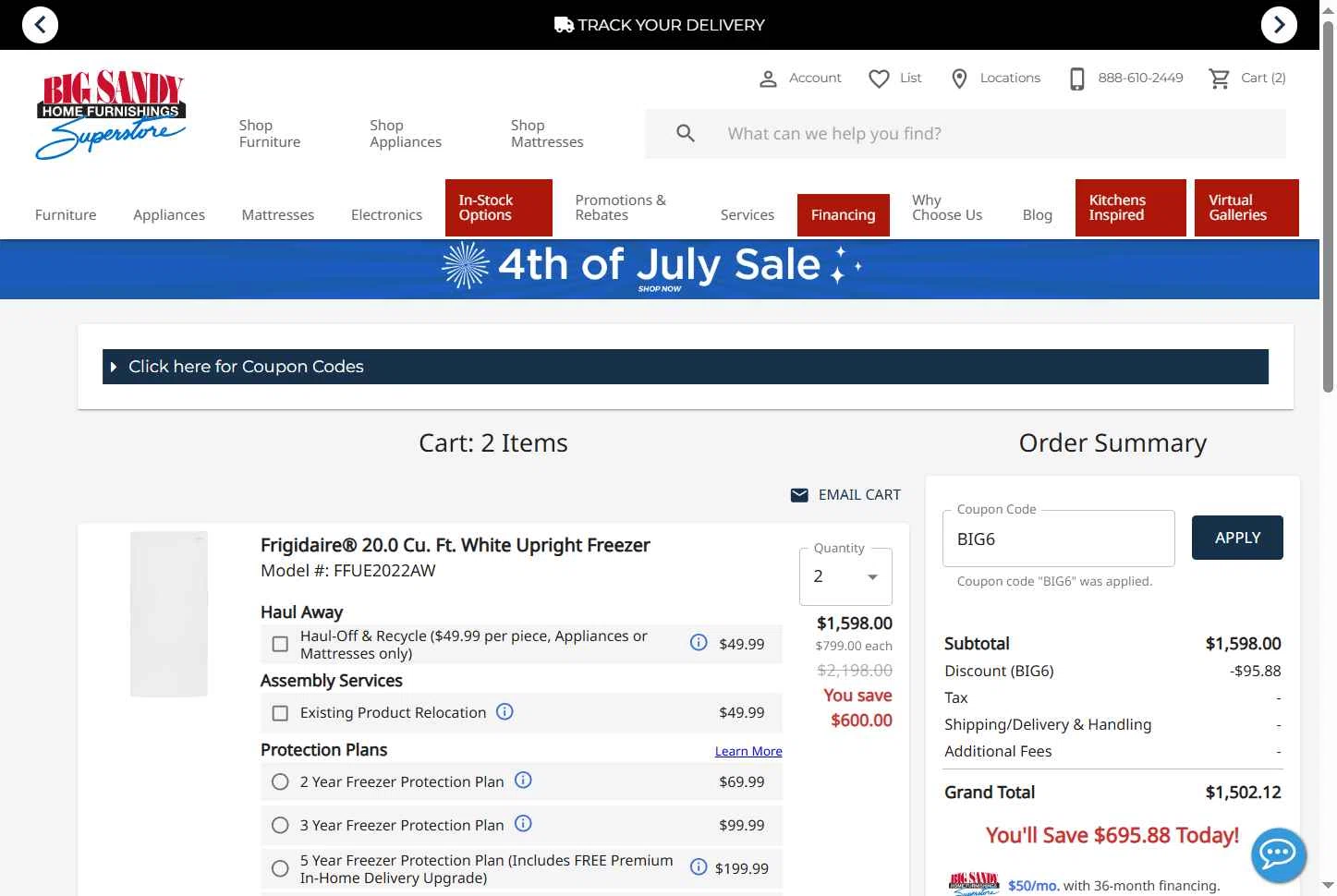Click the EMAIL CART link
The image size is (1337, 896).
[x=859, y=495]
